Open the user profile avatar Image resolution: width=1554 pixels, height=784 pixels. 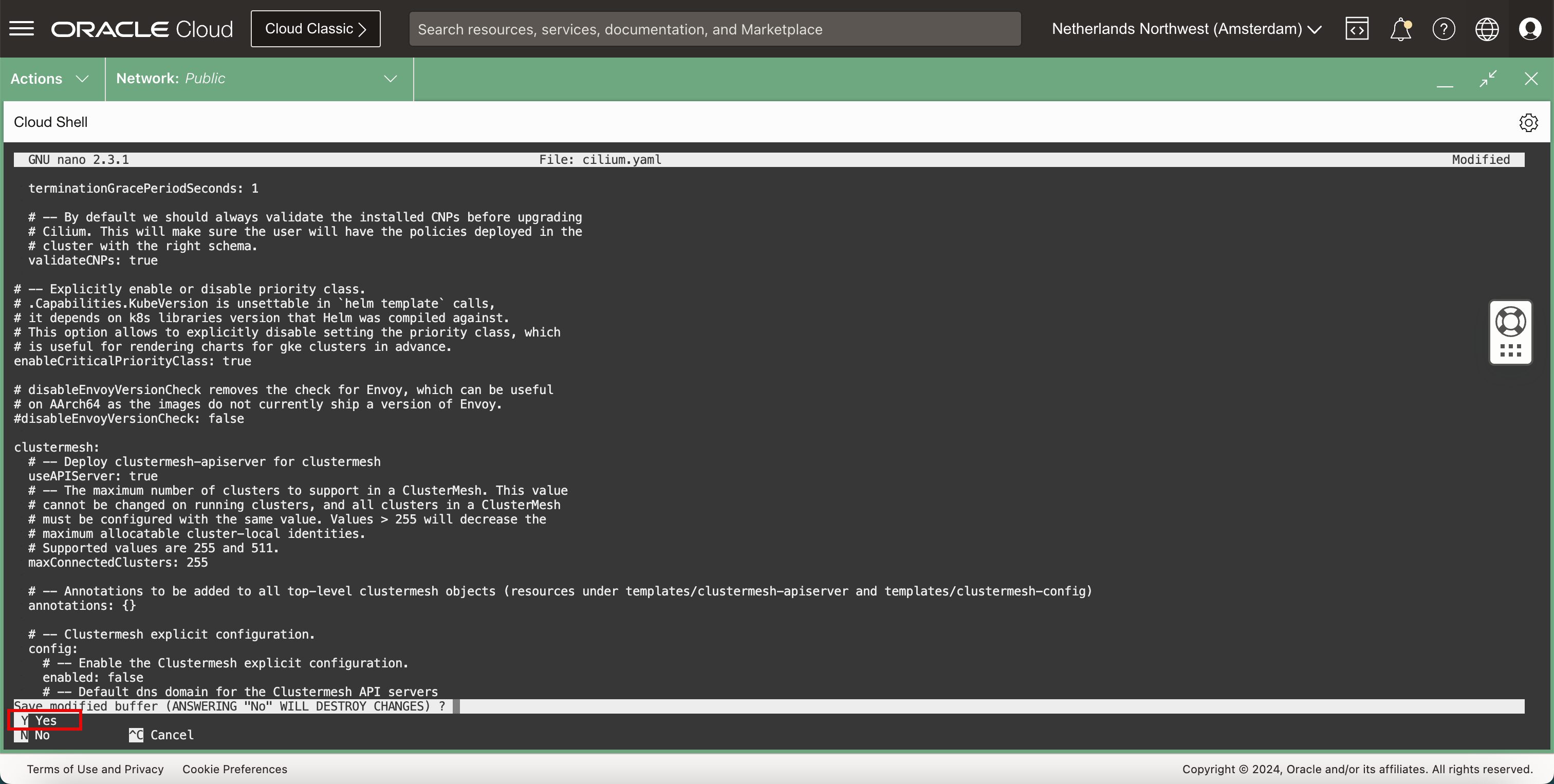[x=1530, y=29]
